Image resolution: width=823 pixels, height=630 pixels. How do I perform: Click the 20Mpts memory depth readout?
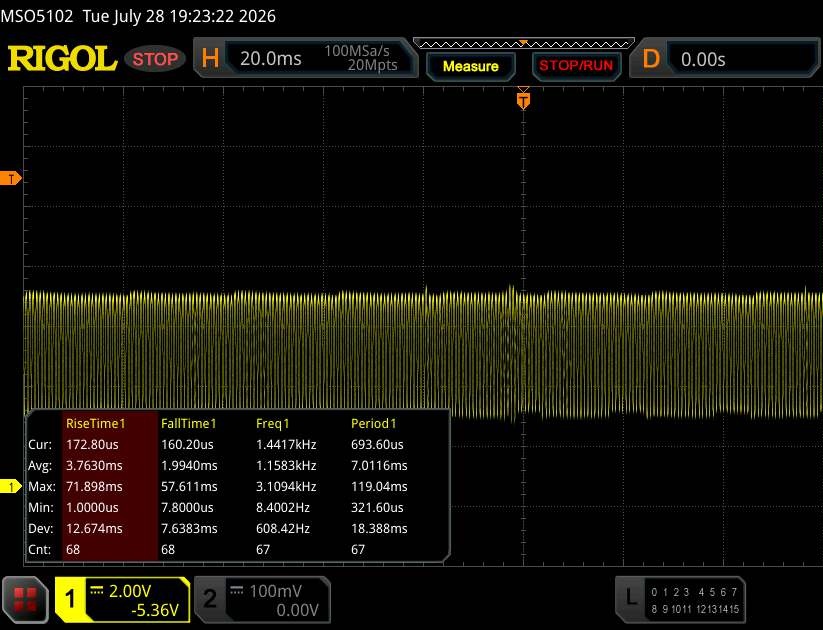372,65
